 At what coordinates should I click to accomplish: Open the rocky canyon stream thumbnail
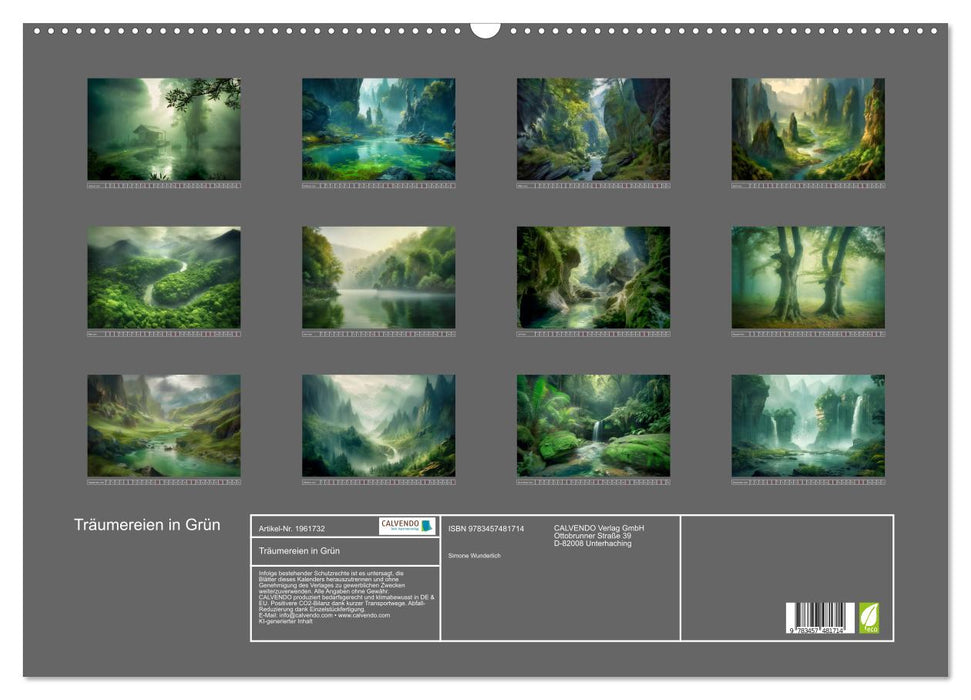(593, 129)
